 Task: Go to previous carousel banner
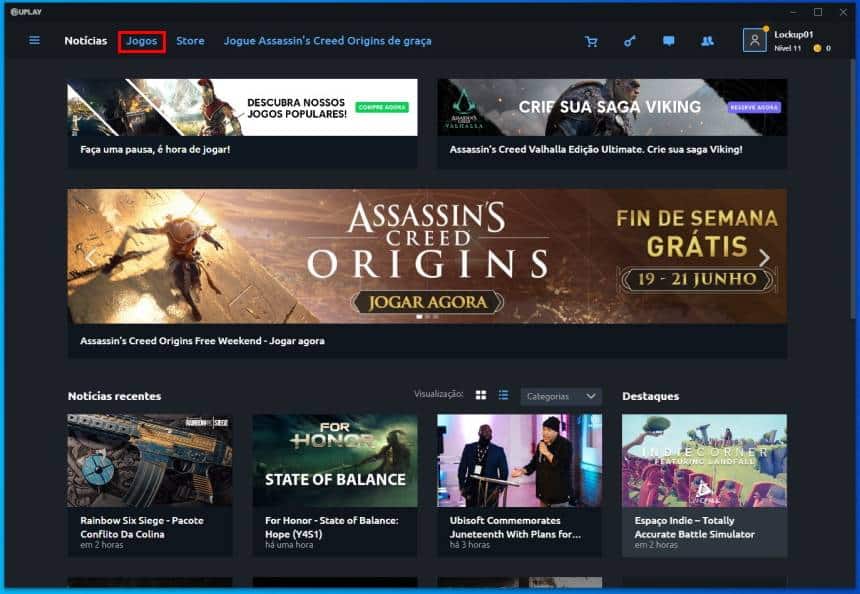(x=91, y=257)
